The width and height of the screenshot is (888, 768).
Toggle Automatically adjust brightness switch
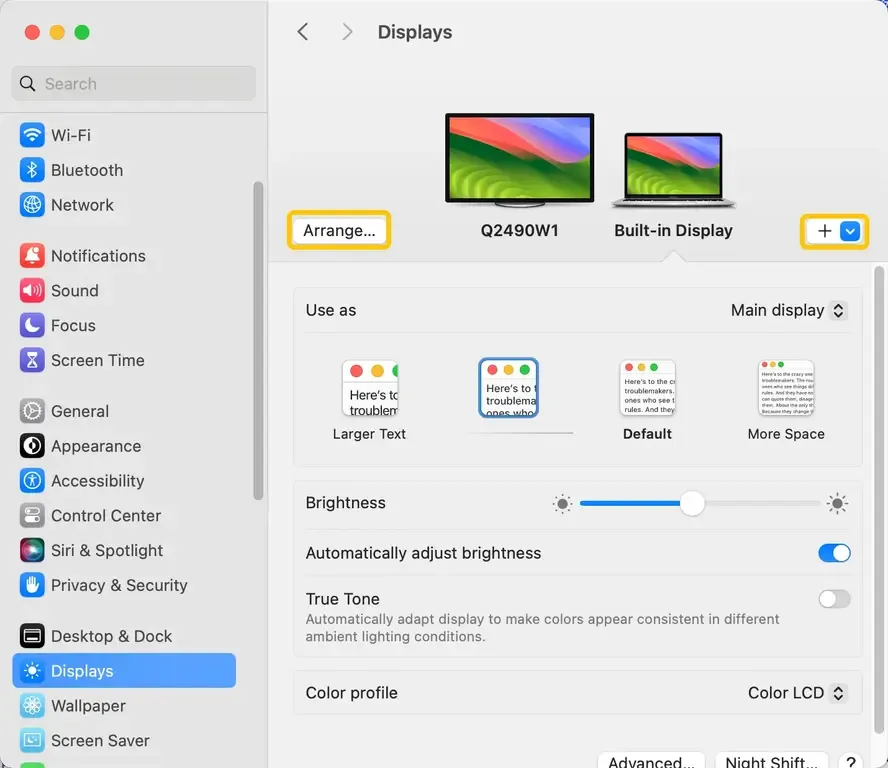(834, 553)
